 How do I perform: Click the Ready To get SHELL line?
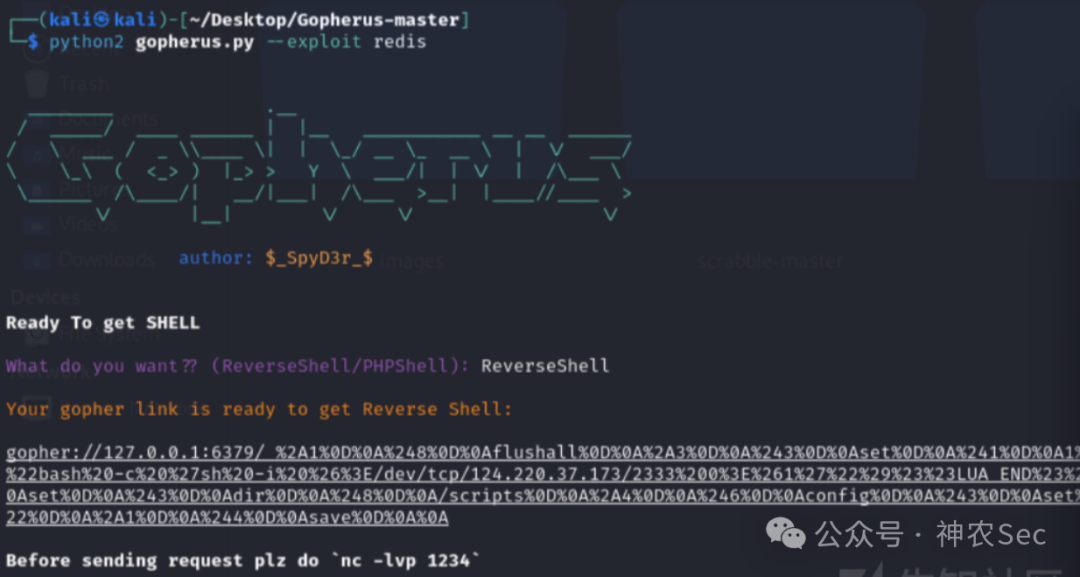[103, 323]
